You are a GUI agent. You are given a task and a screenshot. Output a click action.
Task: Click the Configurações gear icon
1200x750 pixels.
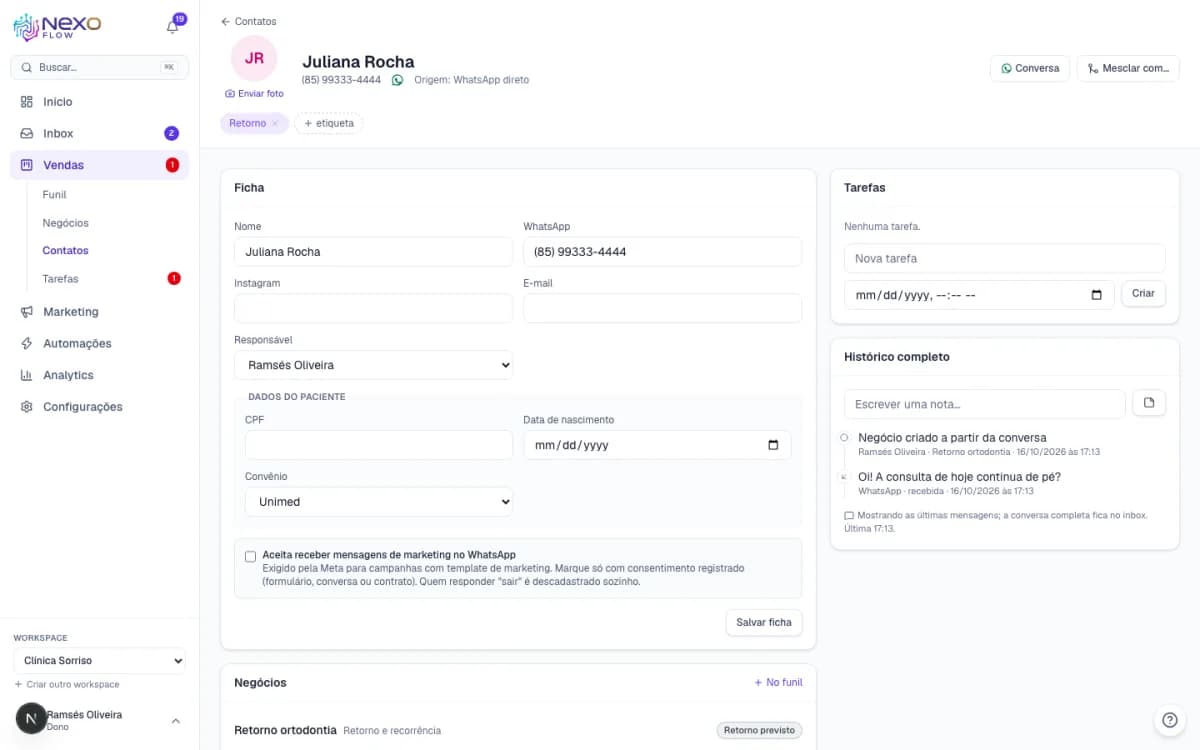click(27, 407)
